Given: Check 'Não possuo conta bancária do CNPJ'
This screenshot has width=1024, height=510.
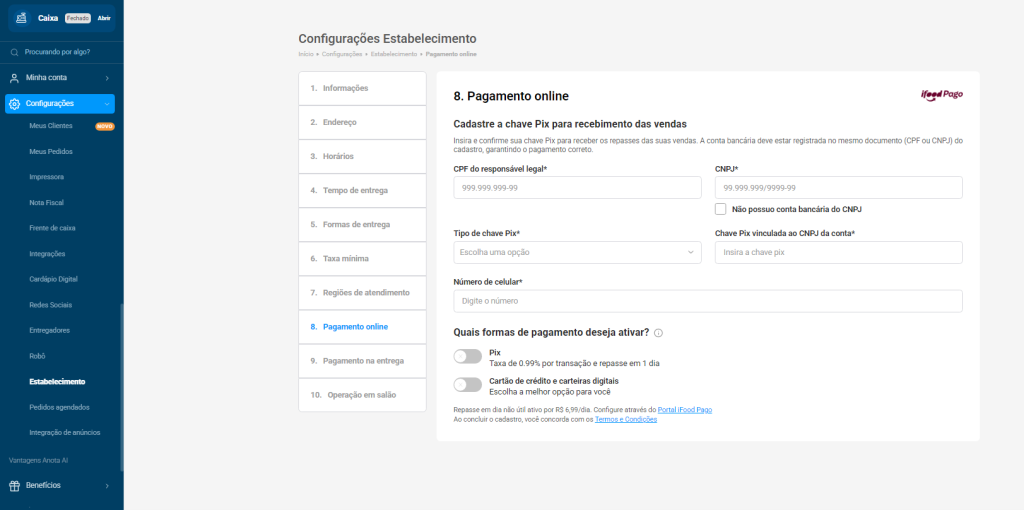Looking at the screenshot, I should 720,209.
